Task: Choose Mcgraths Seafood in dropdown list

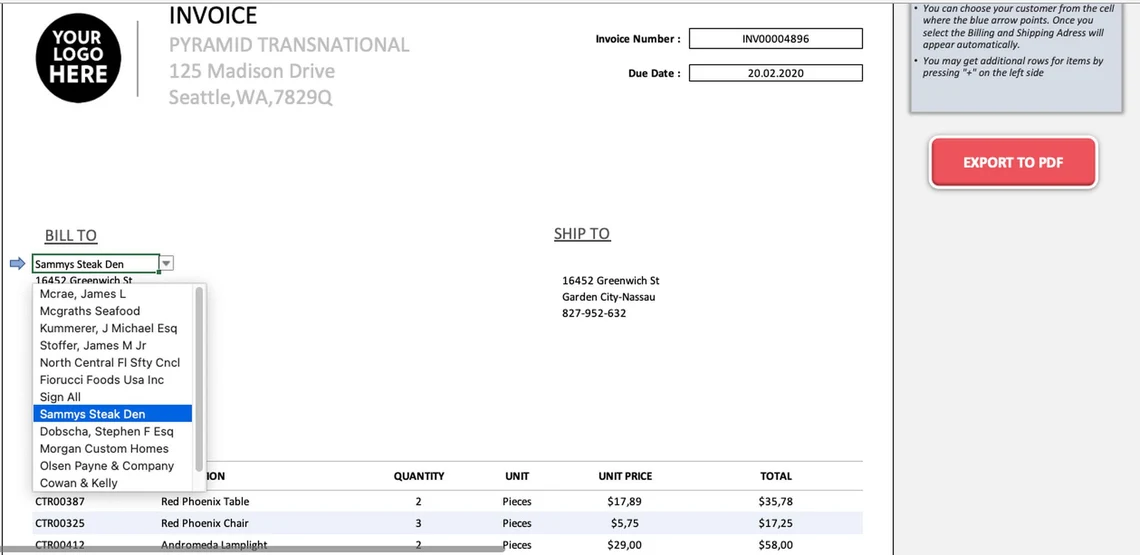Action: [90, 311]
